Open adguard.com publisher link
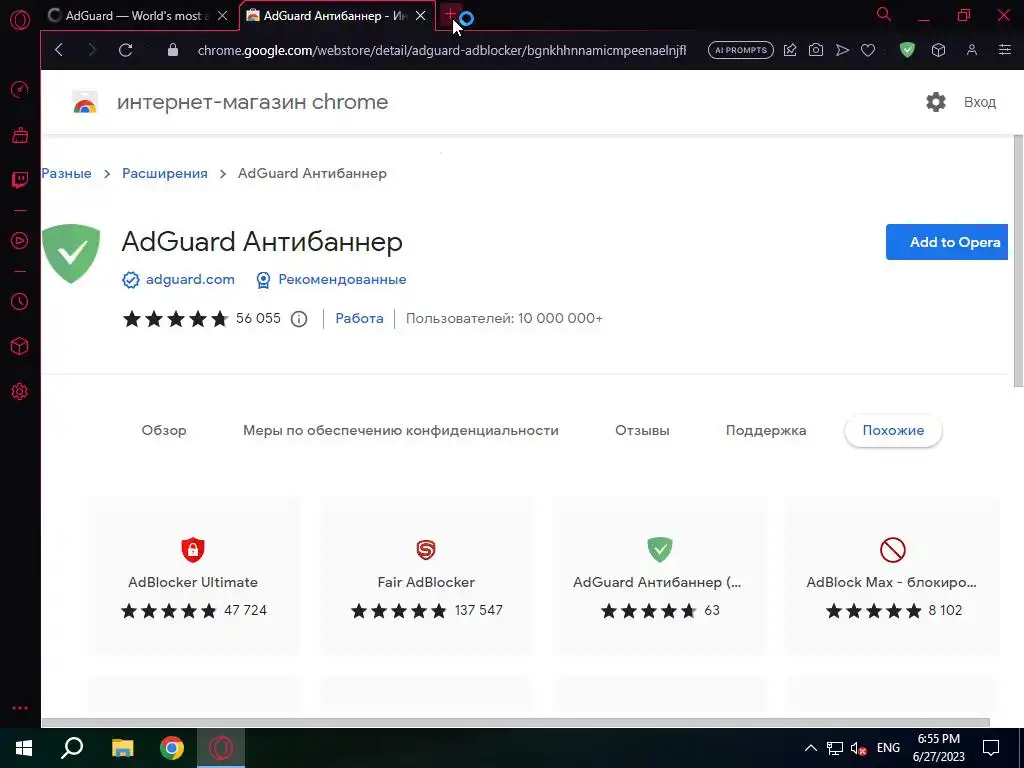The image size is (1024, 768). point(190,280)
